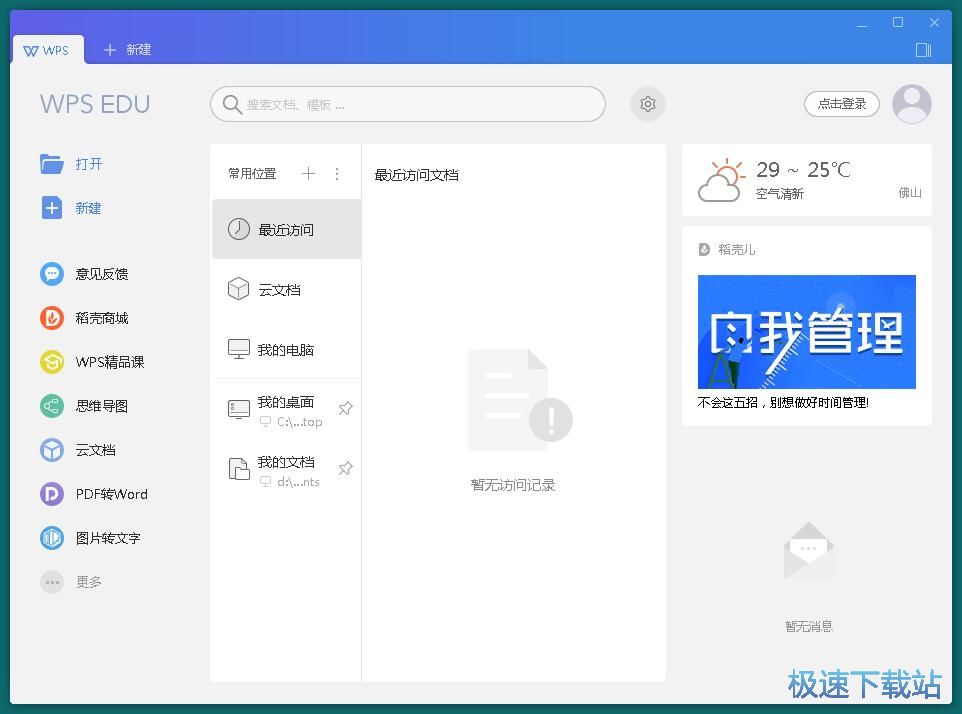Click the 稻壳儿 label text
962x714 pixels.
(x=737, y=250)
